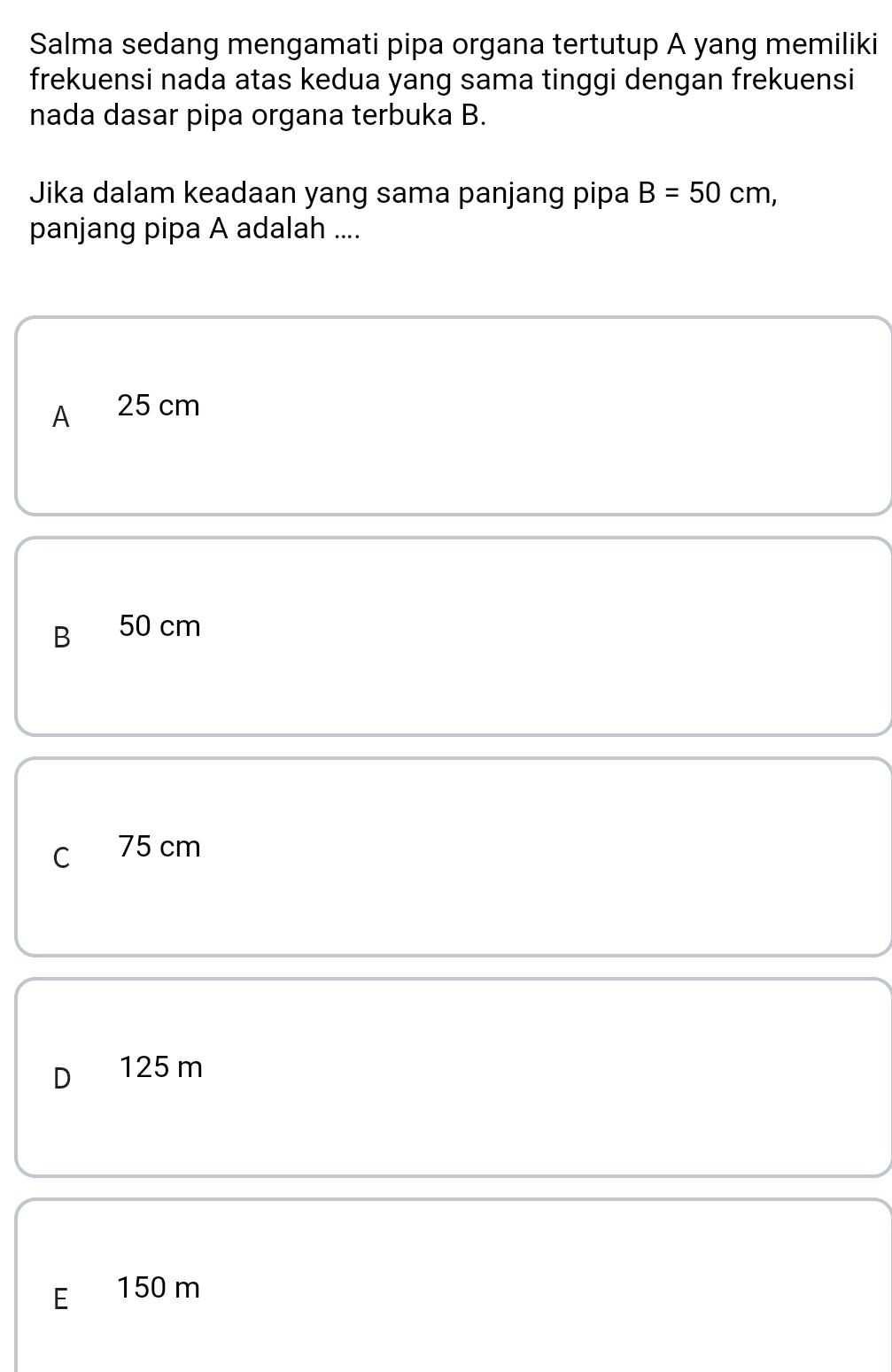Screen dimensions: 892x1372
Task: Choose answer option E, 150 m
Action: tap(454, 1285)
